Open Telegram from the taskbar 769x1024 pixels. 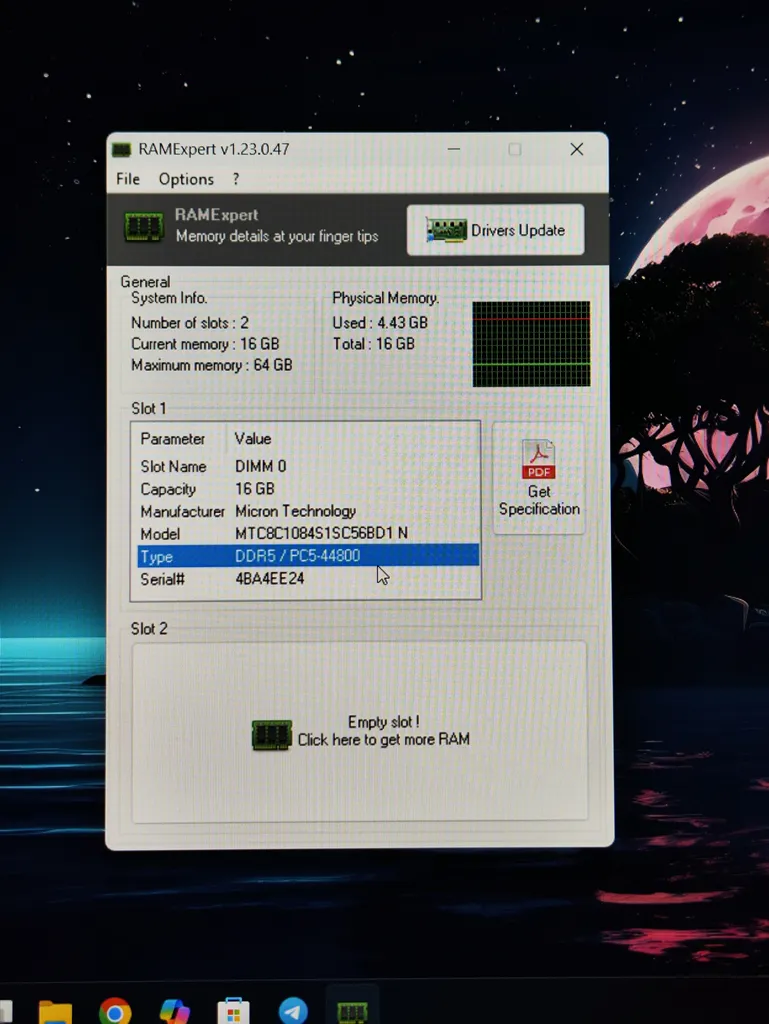pyautogui.click(x=293, y=1011)
